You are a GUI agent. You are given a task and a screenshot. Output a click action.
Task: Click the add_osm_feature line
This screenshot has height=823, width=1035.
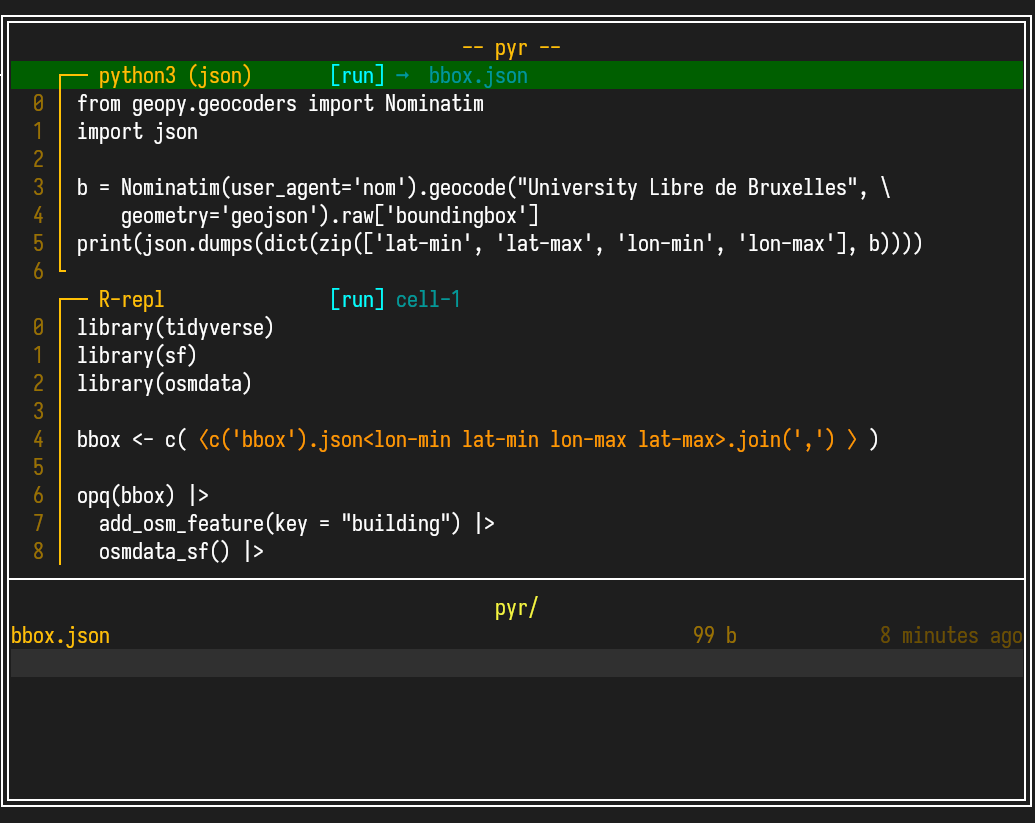click(296, 524)
